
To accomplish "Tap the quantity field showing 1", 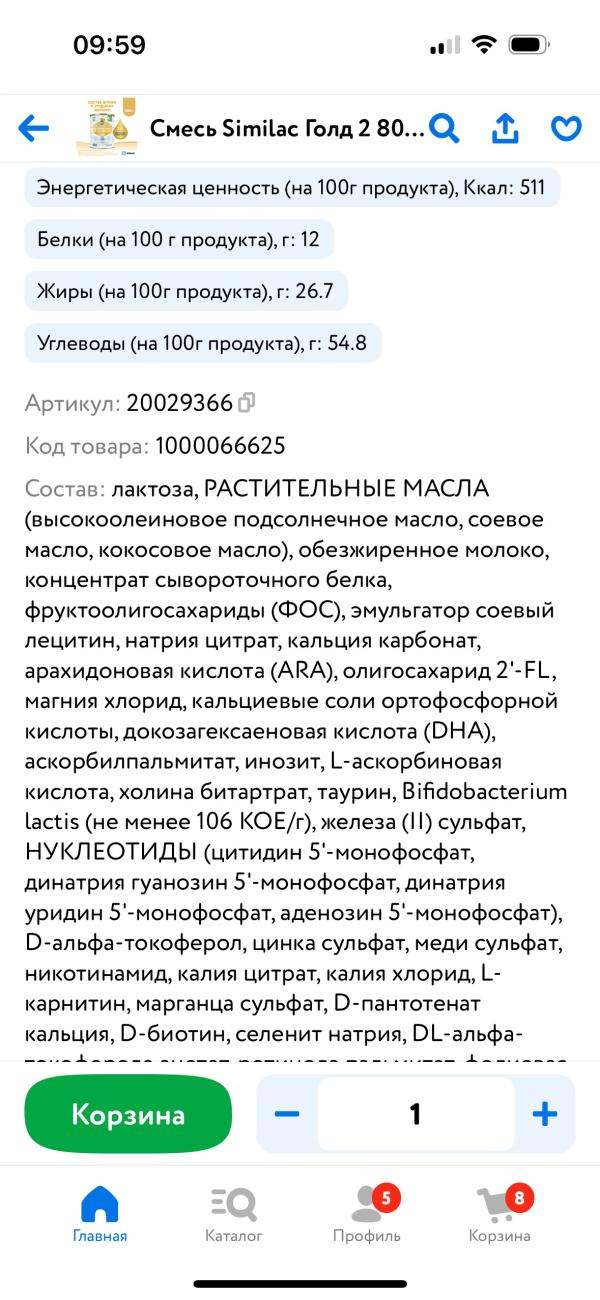I will tap(415, 1114).
